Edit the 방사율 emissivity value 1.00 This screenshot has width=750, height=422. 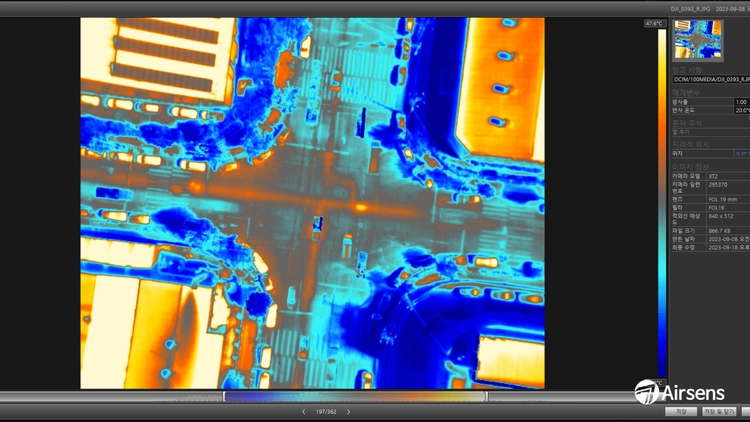(x=742, y=102)
